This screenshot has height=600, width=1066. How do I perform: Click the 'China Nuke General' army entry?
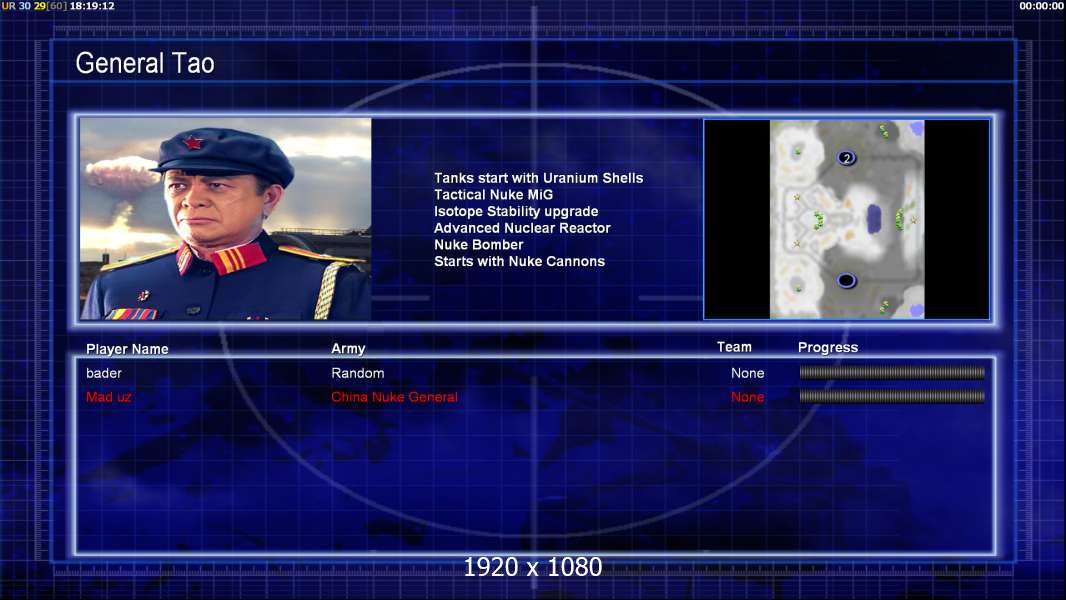(x=394, y=397)
